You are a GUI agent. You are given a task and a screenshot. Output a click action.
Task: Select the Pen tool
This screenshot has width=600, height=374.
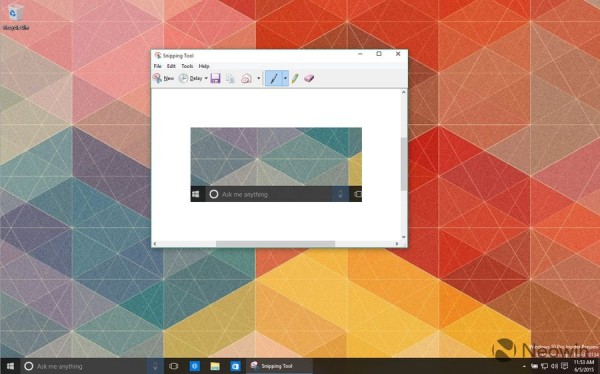tap(274, 78)
